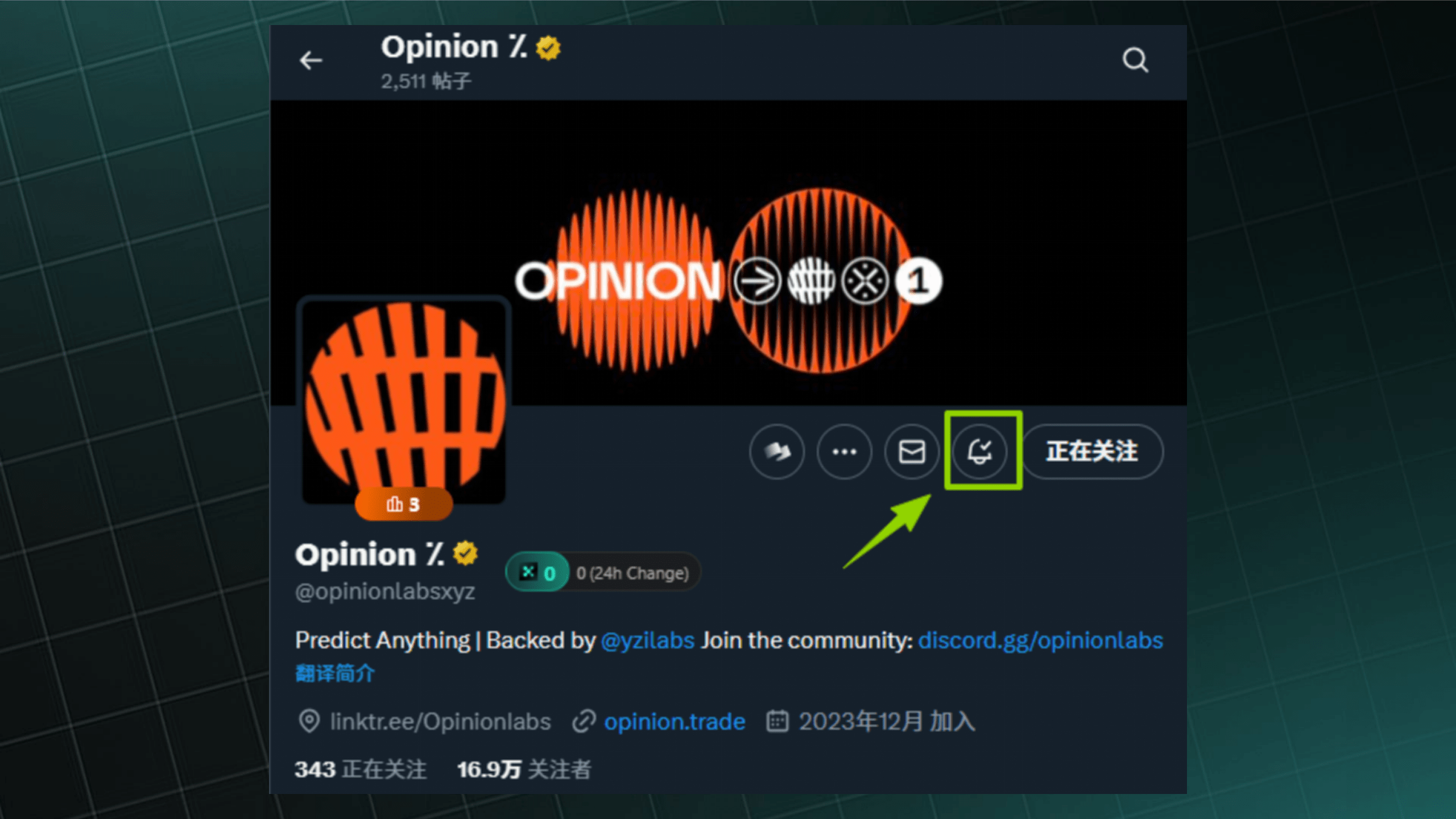
Task: Expand the 0 (24h Change) pill
Action: (633, 573)
